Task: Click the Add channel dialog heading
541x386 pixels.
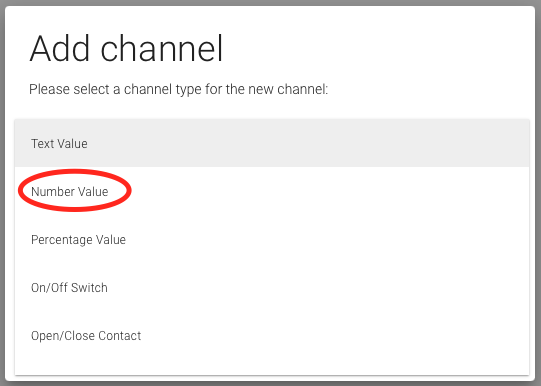Action: click(x=126, y=49)
